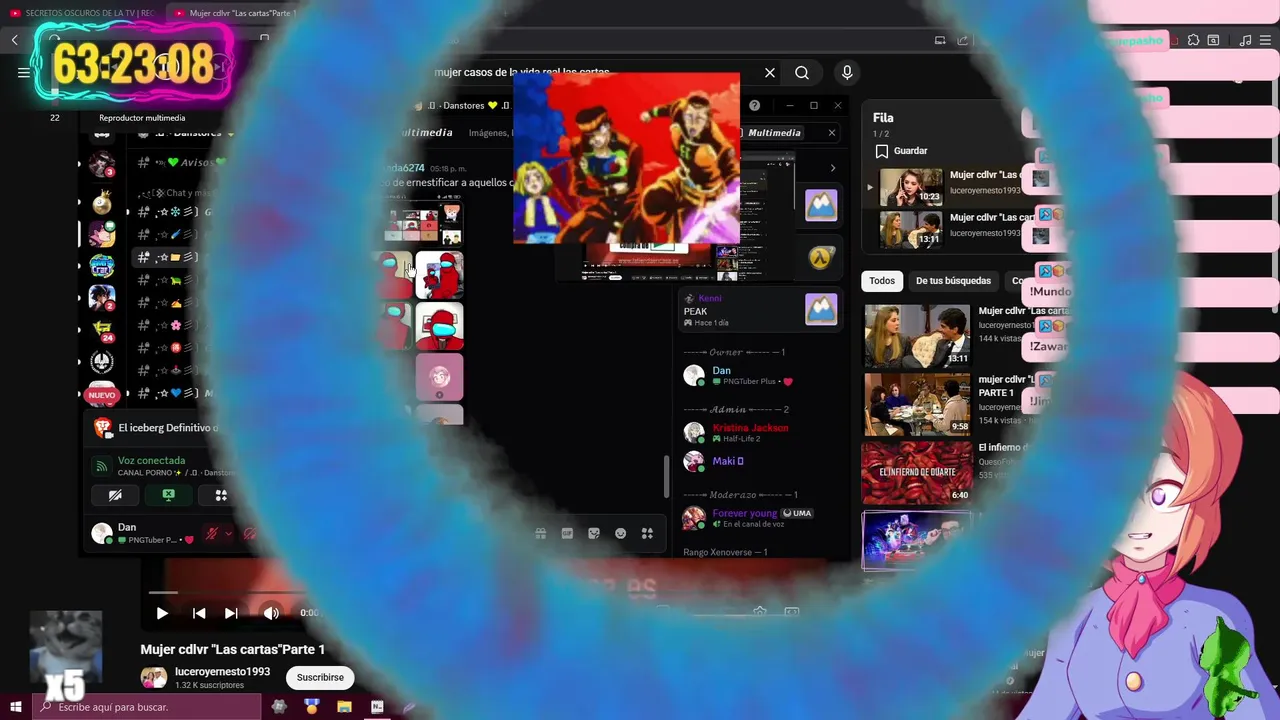Open the Notion taskbar icon

click(377, 707)
